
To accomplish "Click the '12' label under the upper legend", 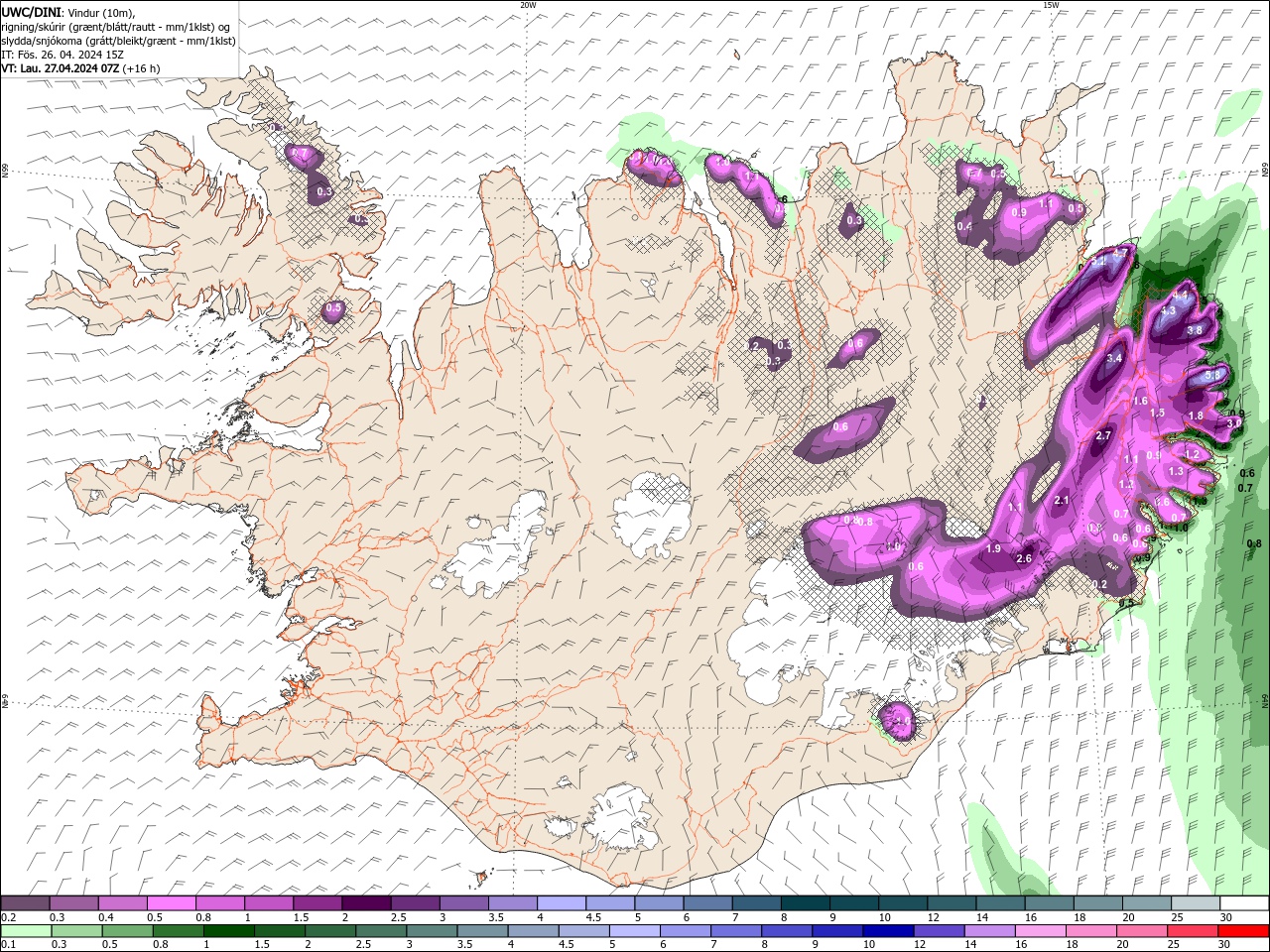I will tap(933, 917).
